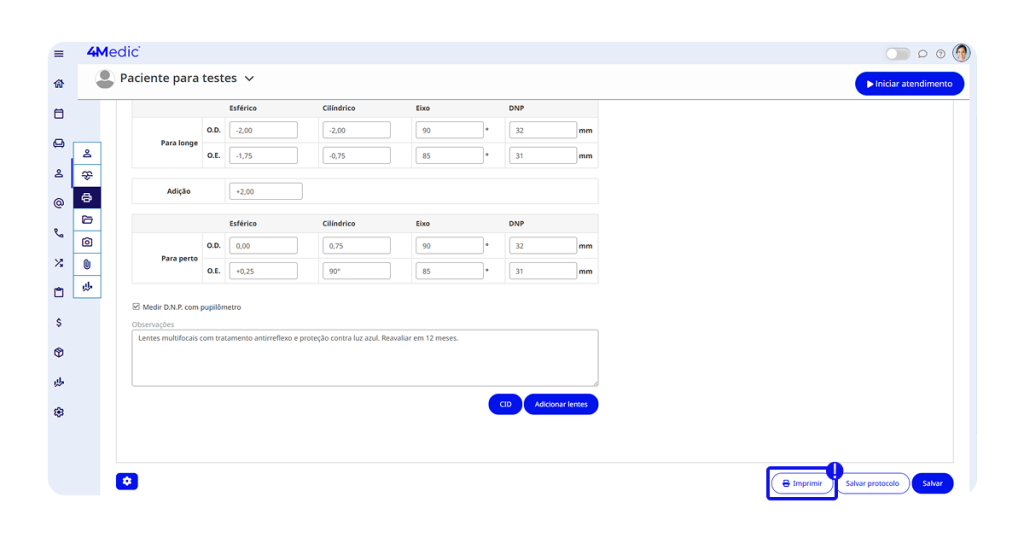
Task: Select the printer tab in the patient submenu
Action: point(87,198)
